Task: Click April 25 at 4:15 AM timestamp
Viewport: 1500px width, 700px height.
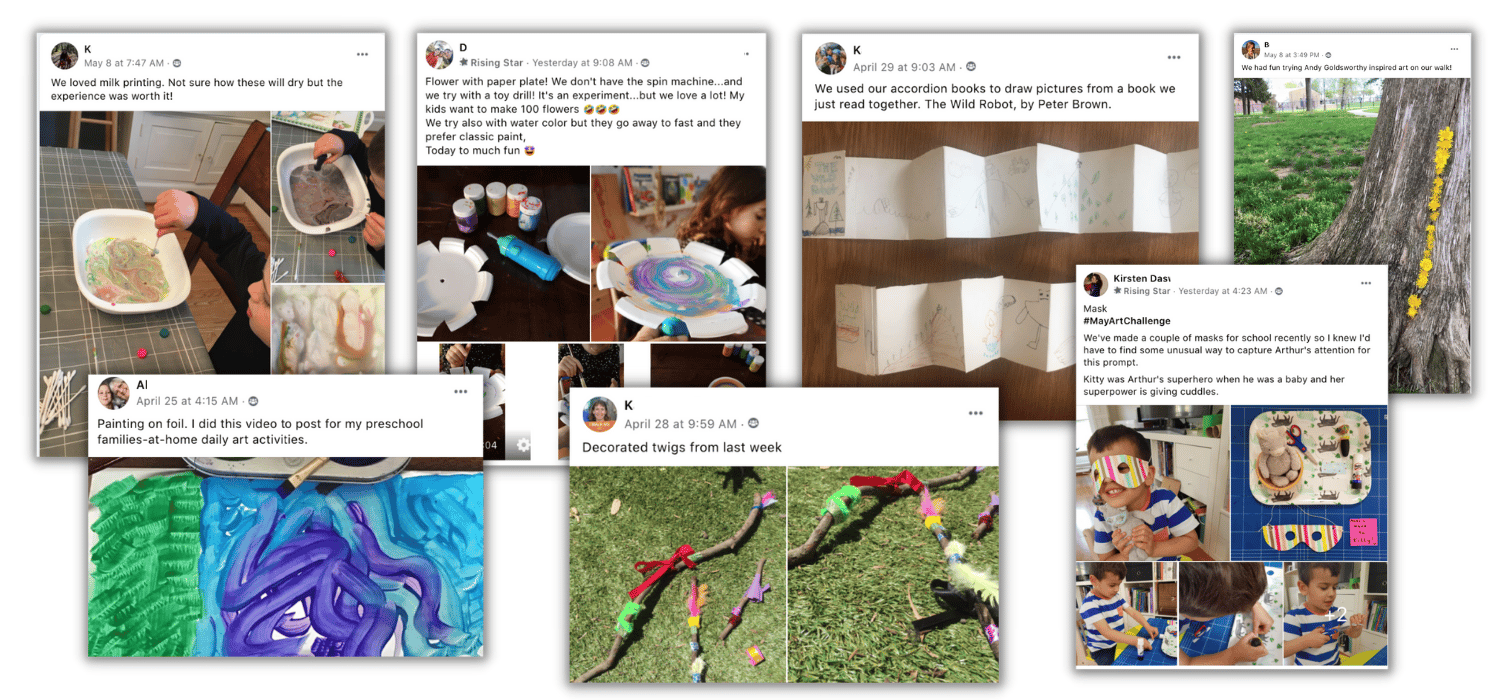Action: (187, 401)
